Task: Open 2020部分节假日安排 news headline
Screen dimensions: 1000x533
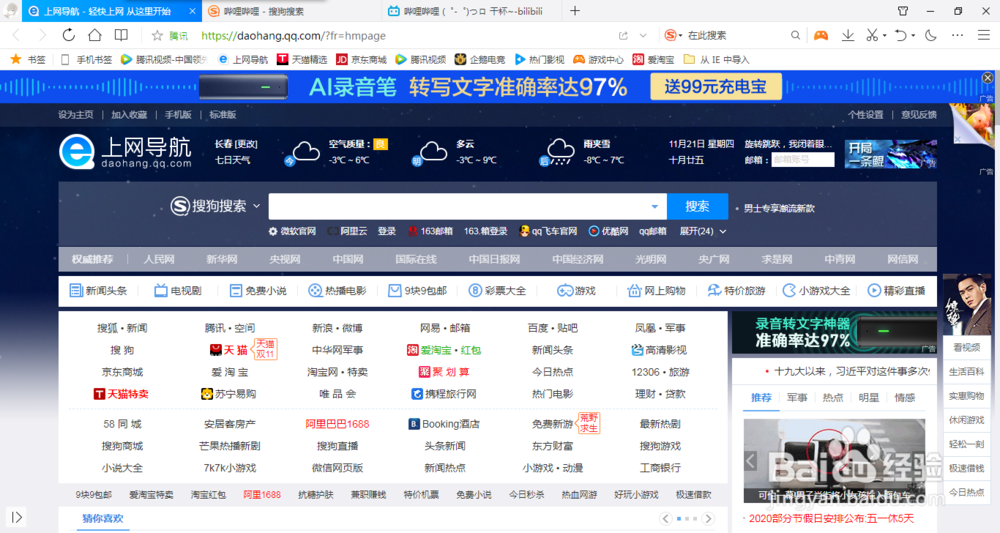Action: tap(831, 518)
